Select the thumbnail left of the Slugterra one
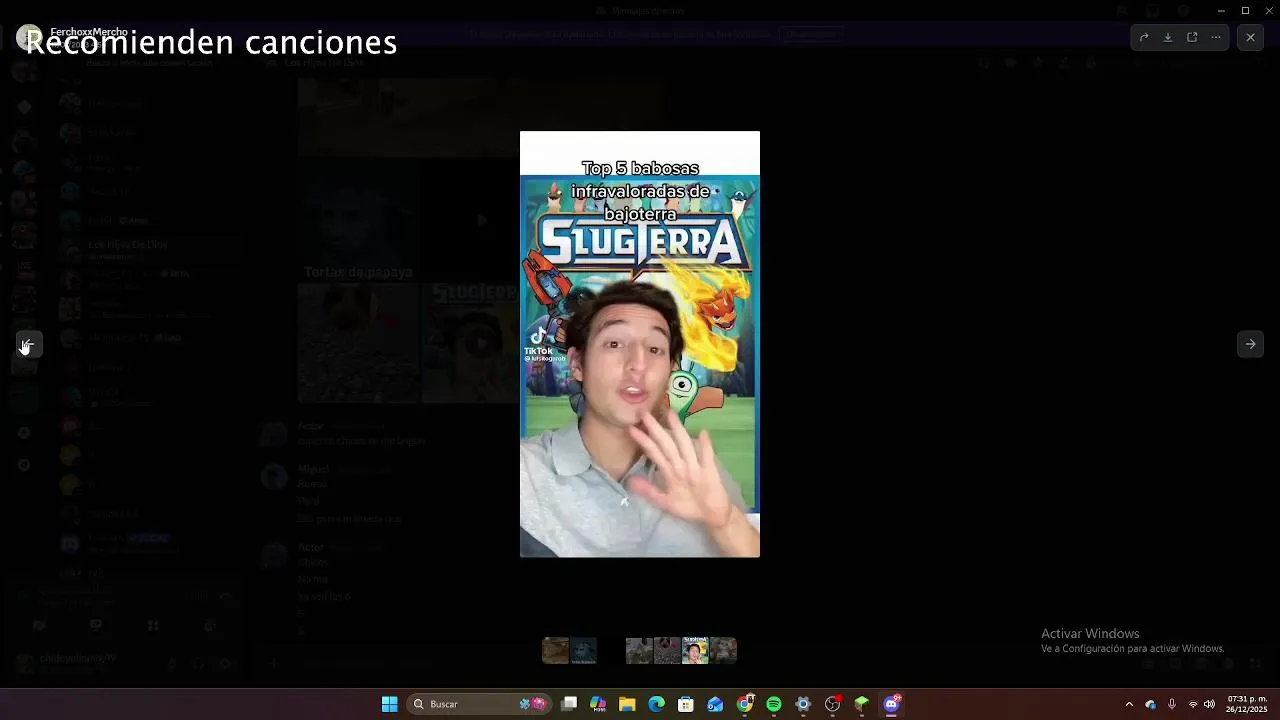 [x=667, y=651]
